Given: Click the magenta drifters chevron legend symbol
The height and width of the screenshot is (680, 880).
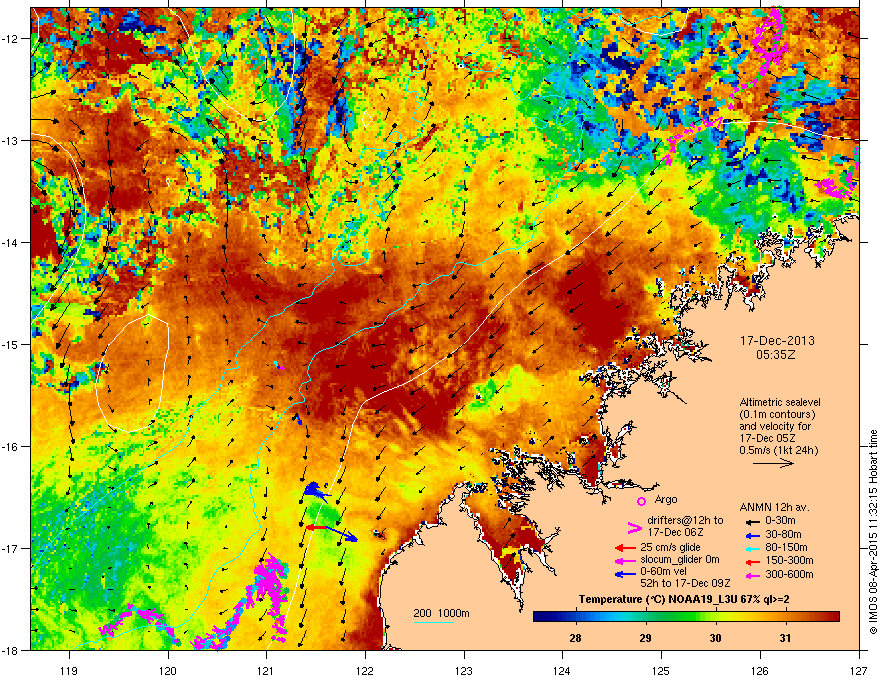Looking at the screenshot, I should (634, 528).
